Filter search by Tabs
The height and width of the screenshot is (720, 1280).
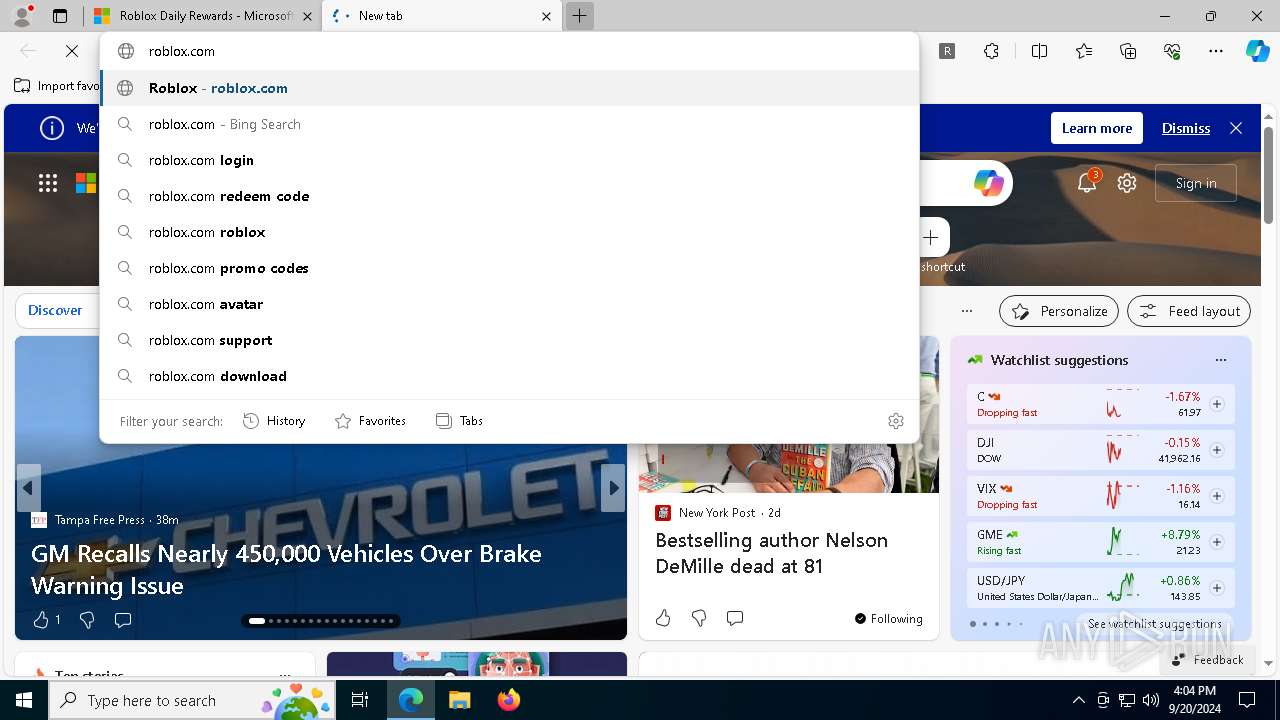[460, 421]
